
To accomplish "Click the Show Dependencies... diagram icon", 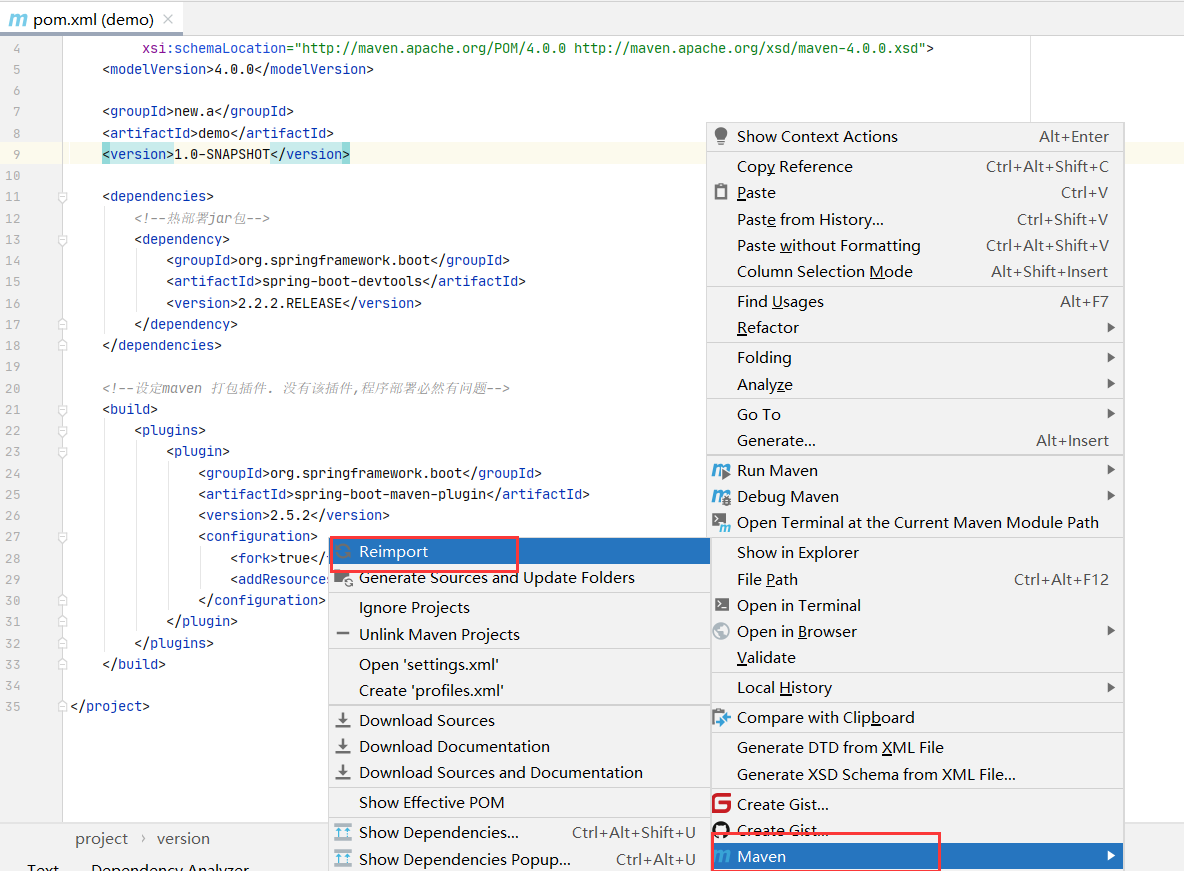I will coord(343,832).
